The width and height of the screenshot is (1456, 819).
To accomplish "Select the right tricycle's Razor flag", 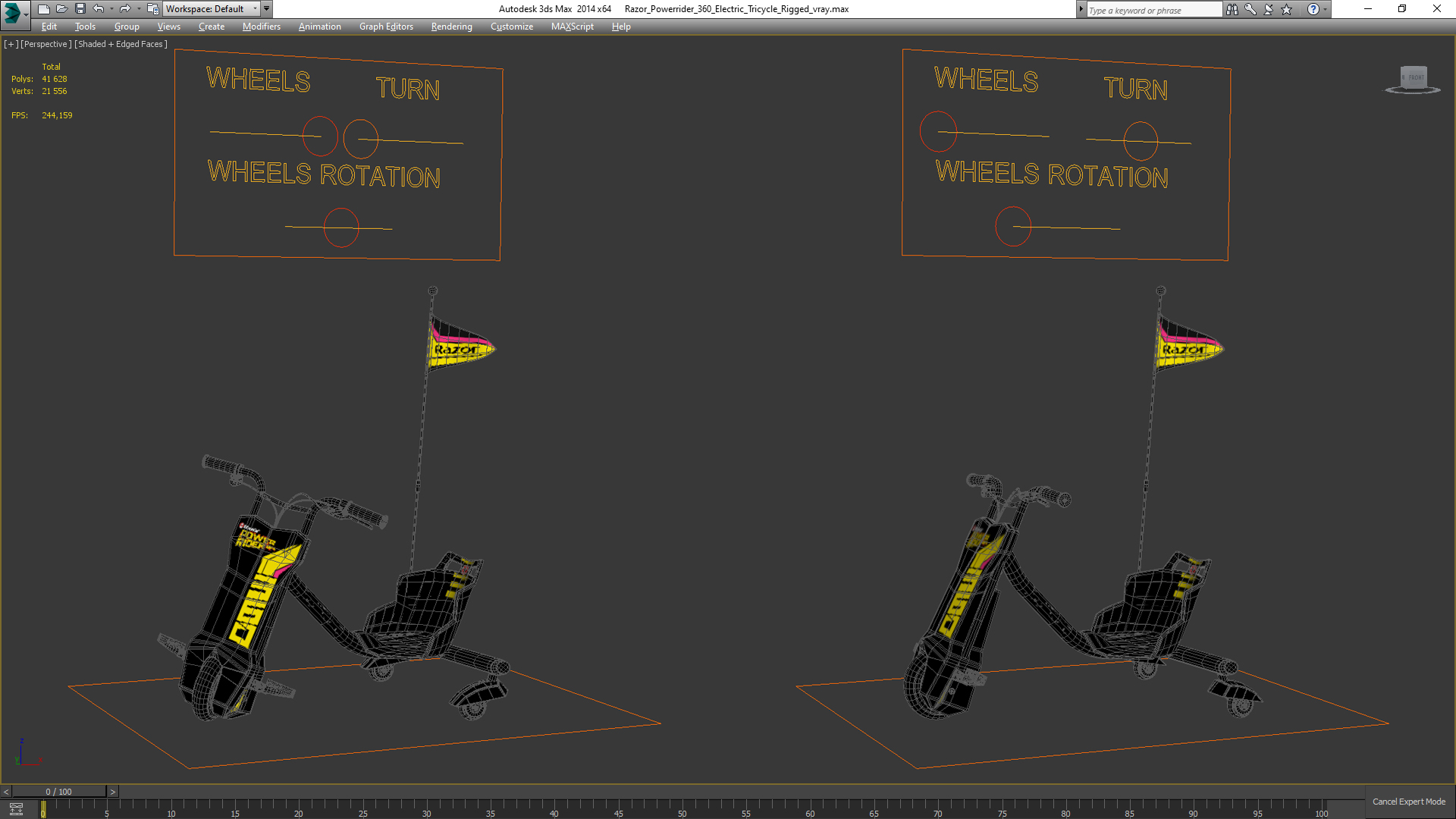I will point(1188,346).
